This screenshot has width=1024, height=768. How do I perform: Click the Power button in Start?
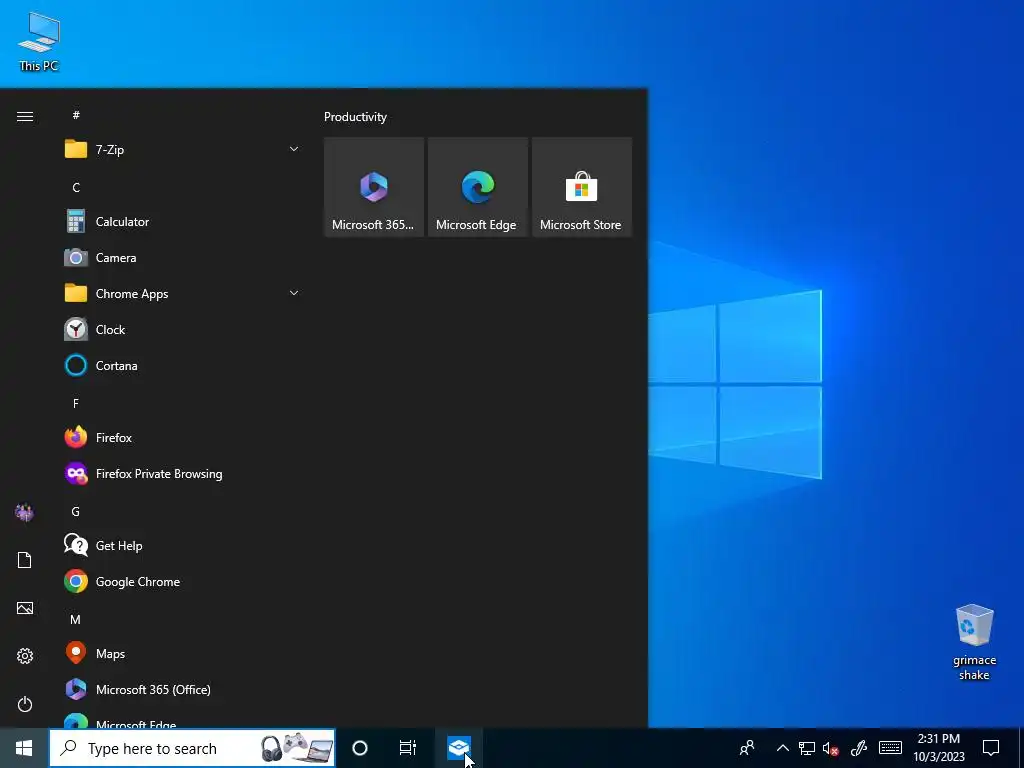25,704
